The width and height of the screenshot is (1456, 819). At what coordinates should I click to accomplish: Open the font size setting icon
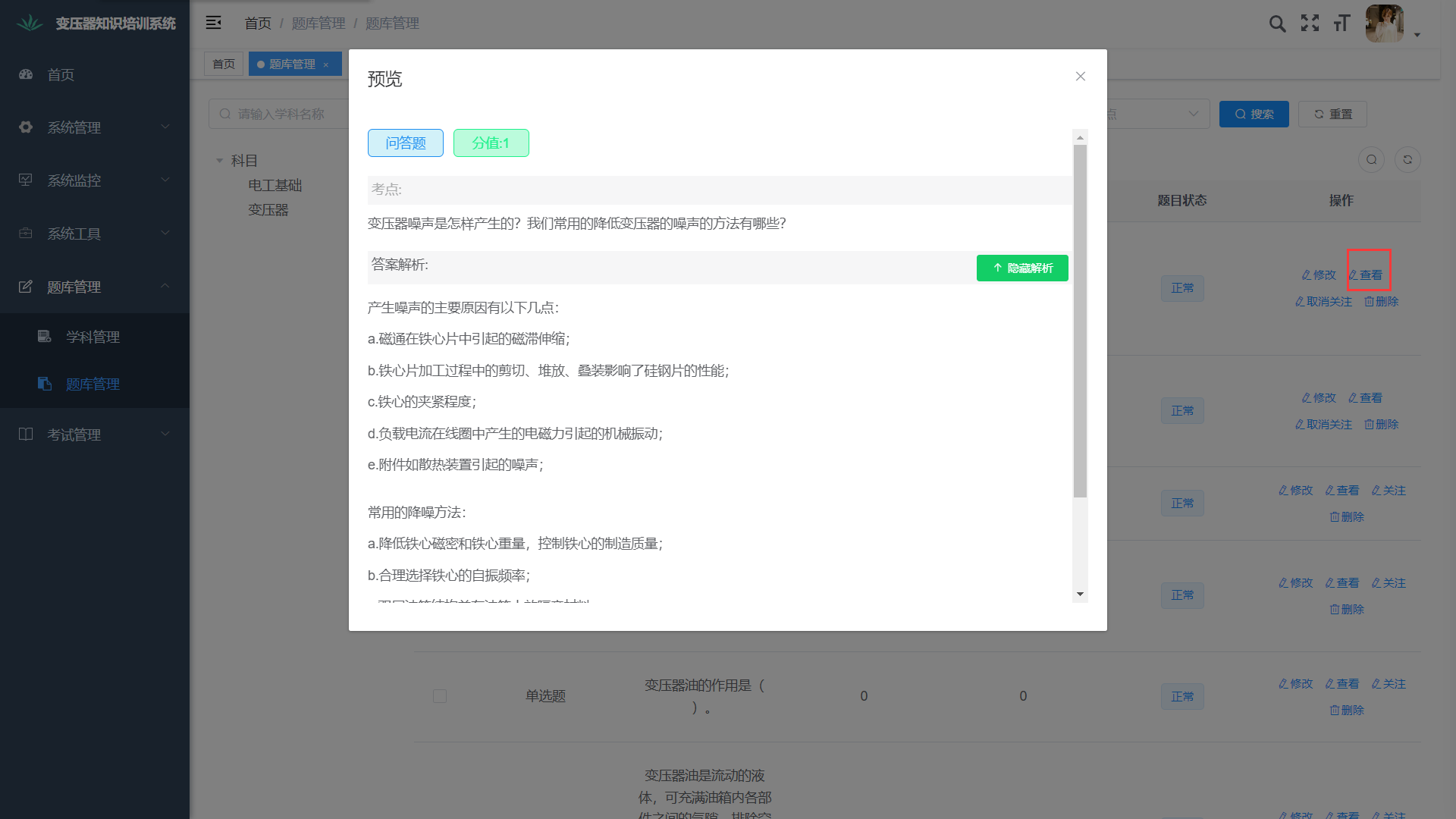[x=1341, y=24]
